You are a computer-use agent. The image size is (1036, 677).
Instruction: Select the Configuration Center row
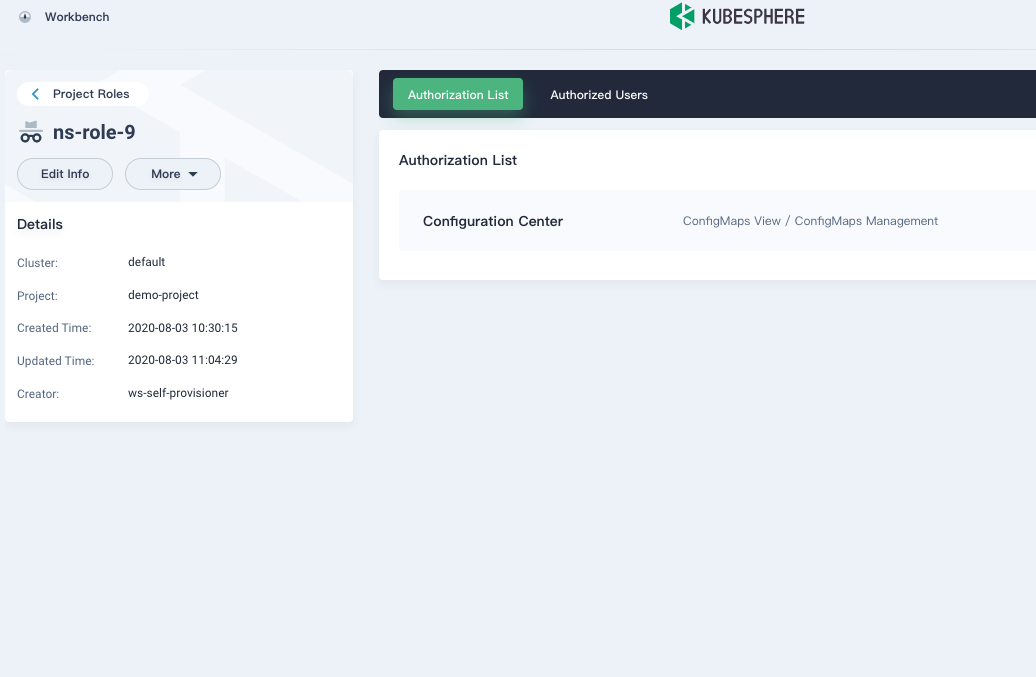pyautogui.click(x=717, y=221)
